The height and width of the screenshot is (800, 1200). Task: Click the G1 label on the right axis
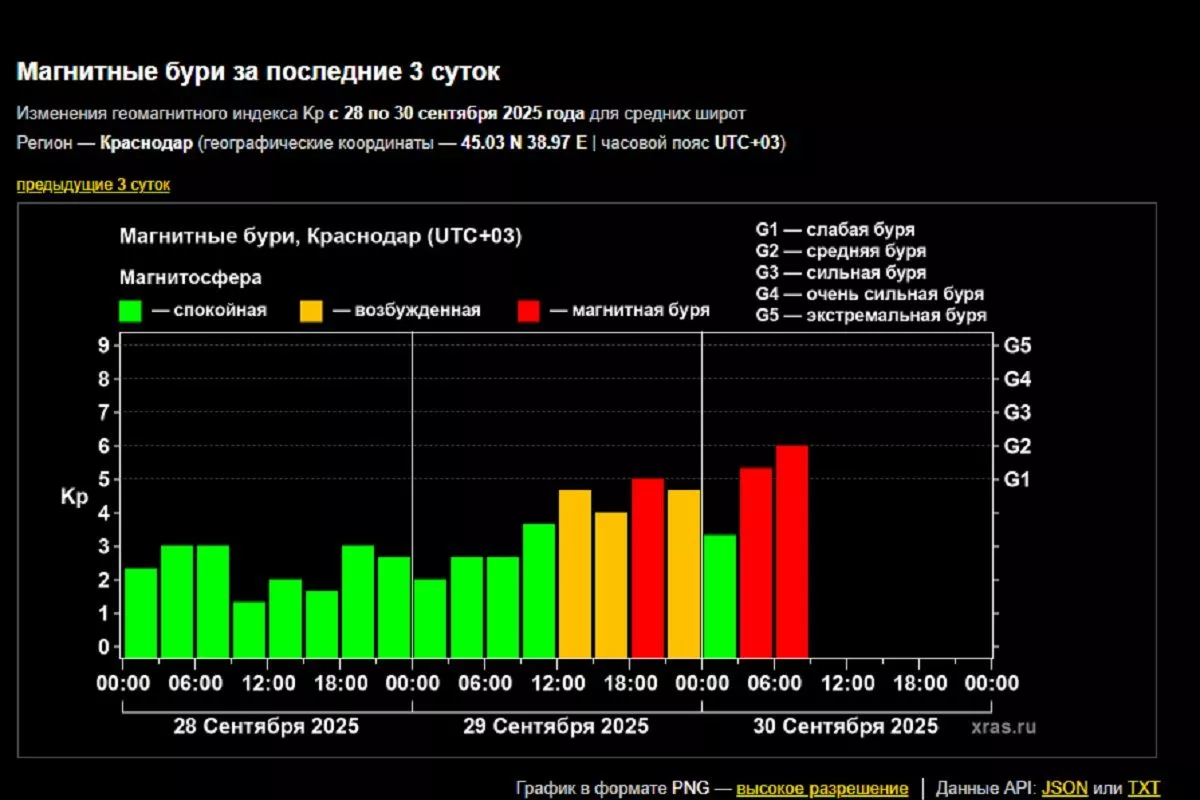pos(1017,480)
